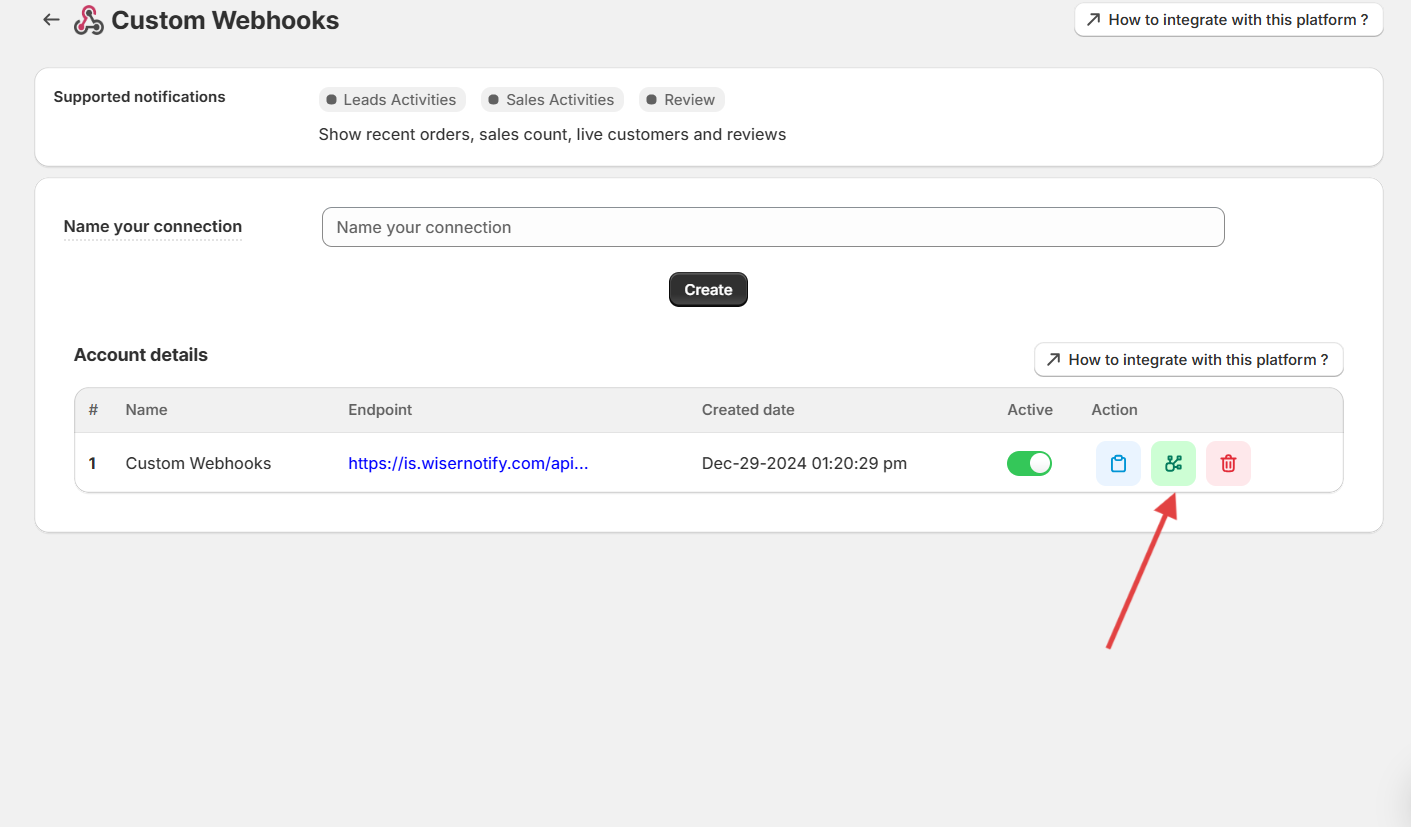Open the green webhook mapping icon
The image size is (1411, 827).
tap(1173, 464)
